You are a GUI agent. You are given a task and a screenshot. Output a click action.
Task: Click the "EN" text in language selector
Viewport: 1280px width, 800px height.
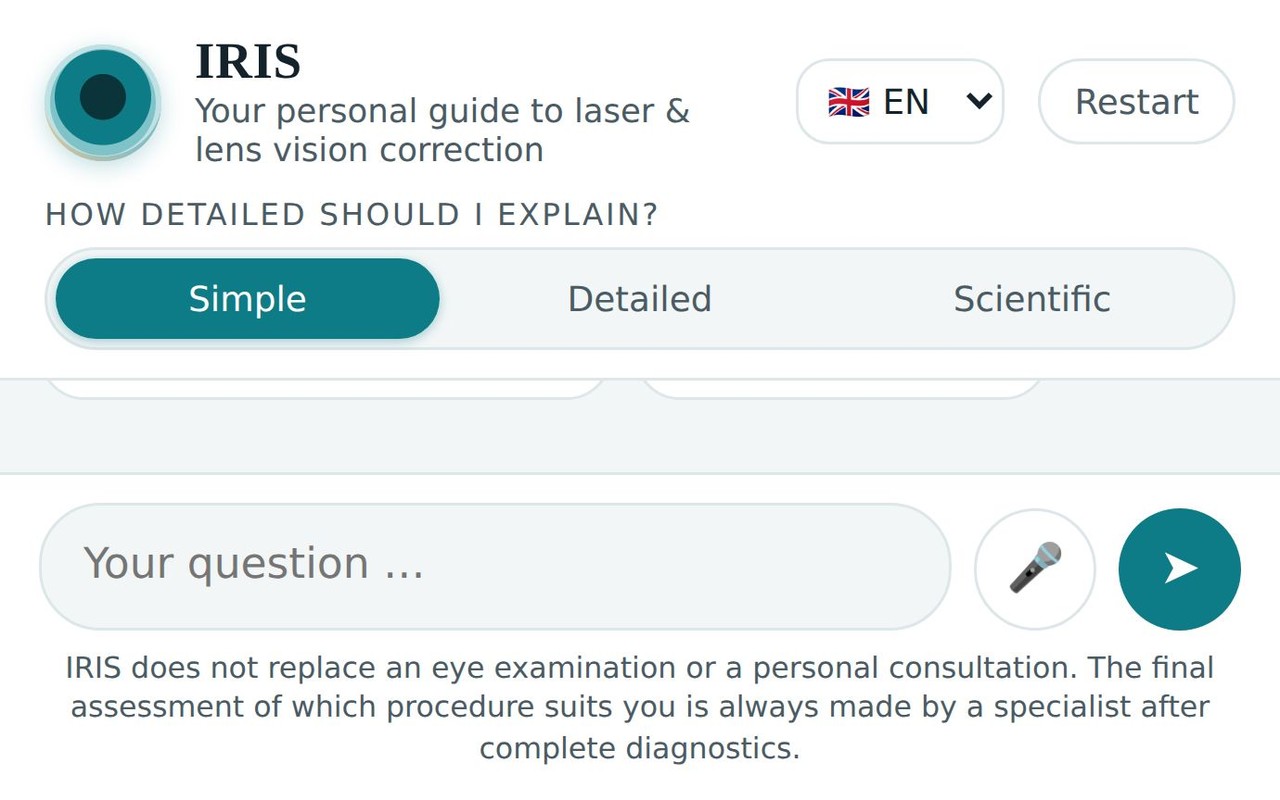(x=907, y=102)
